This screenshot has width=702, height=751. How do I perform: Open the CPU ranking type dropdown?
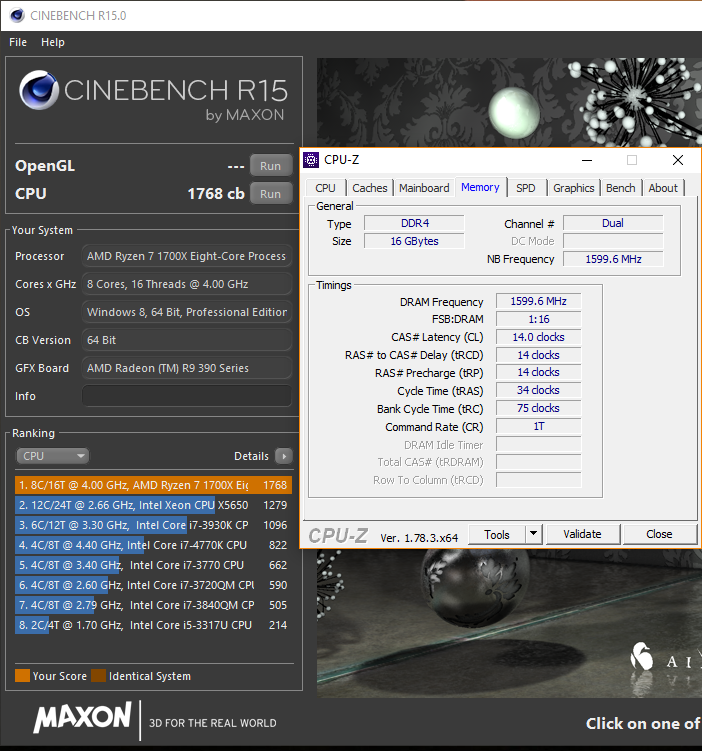tap(53, 456)
